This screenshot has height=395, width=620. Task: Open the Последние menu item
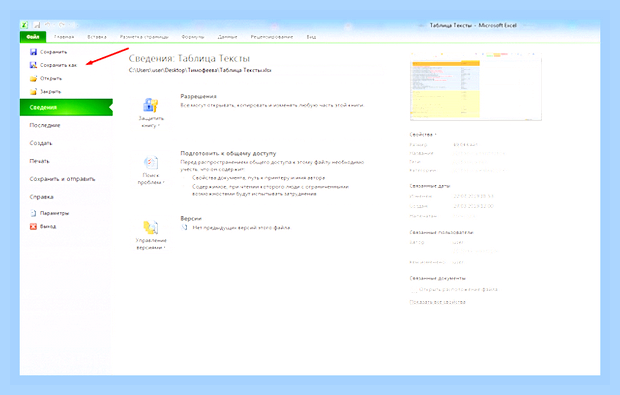pos(45,125)
